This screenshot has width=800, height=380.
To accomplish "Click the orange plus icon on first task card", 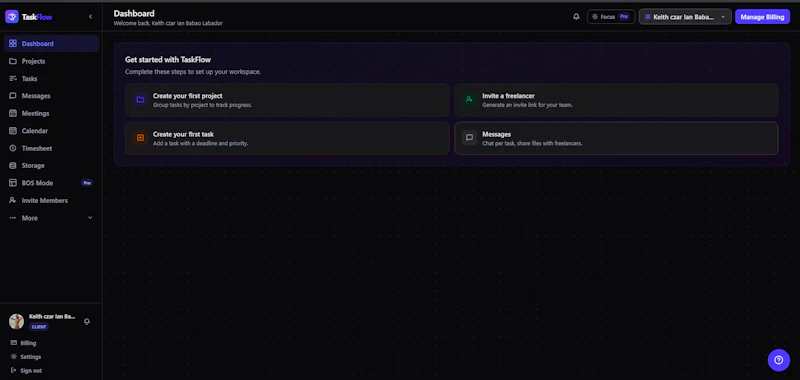I will click(140, 138).
